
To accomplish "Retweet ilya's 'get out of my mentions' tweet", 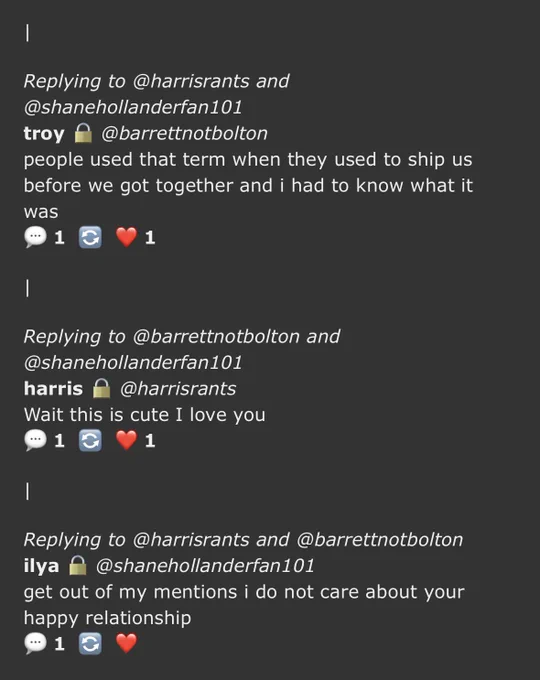I will tap(90, 644).
